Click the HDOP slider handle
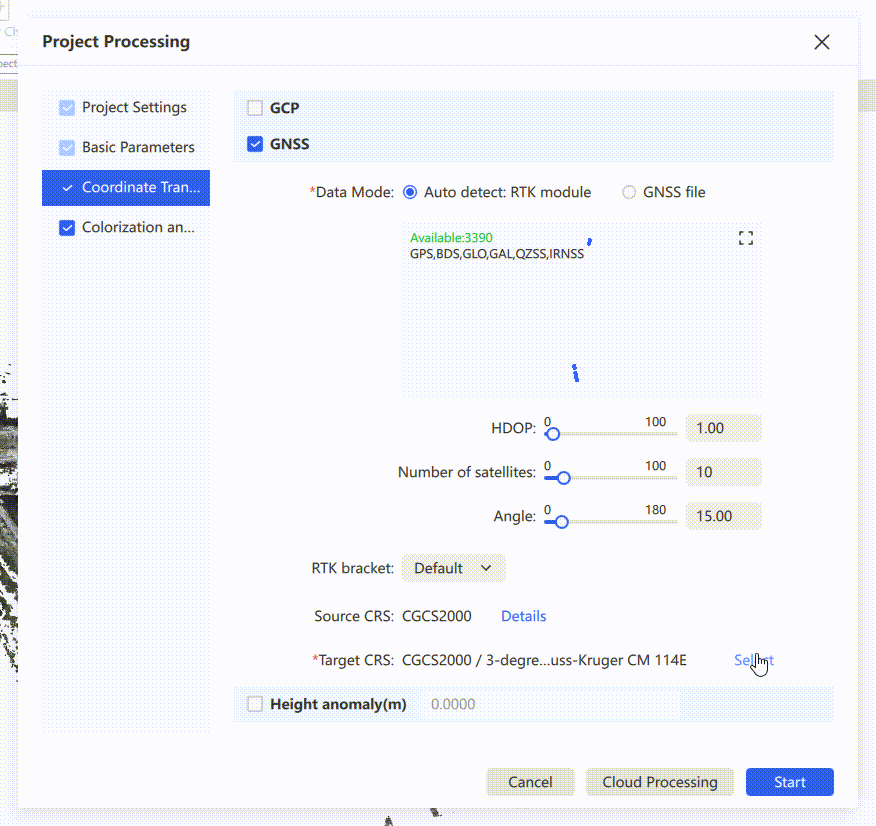The width and height of the screenshot is (876, 826). 553,434
